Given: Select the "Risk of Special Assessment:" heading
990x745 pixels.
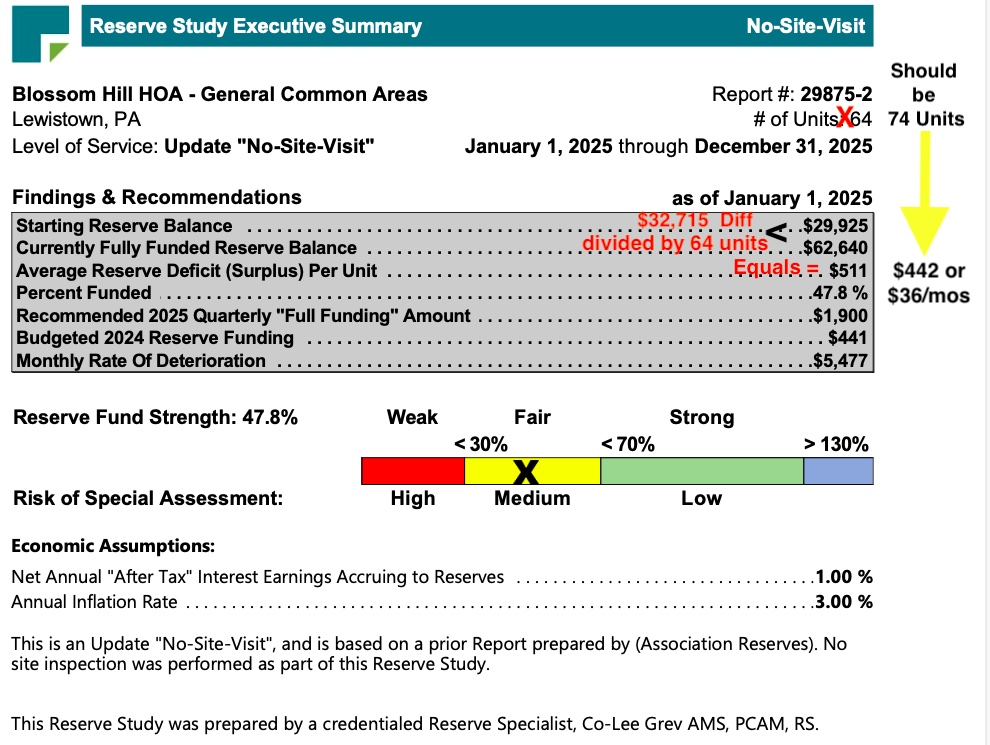Looking at the screenshot, I should (148, 498).
